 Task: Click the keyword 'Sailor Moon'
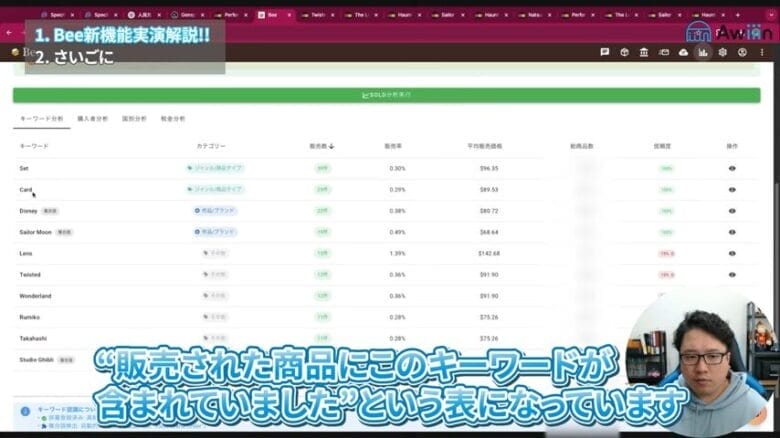[35, 232]
